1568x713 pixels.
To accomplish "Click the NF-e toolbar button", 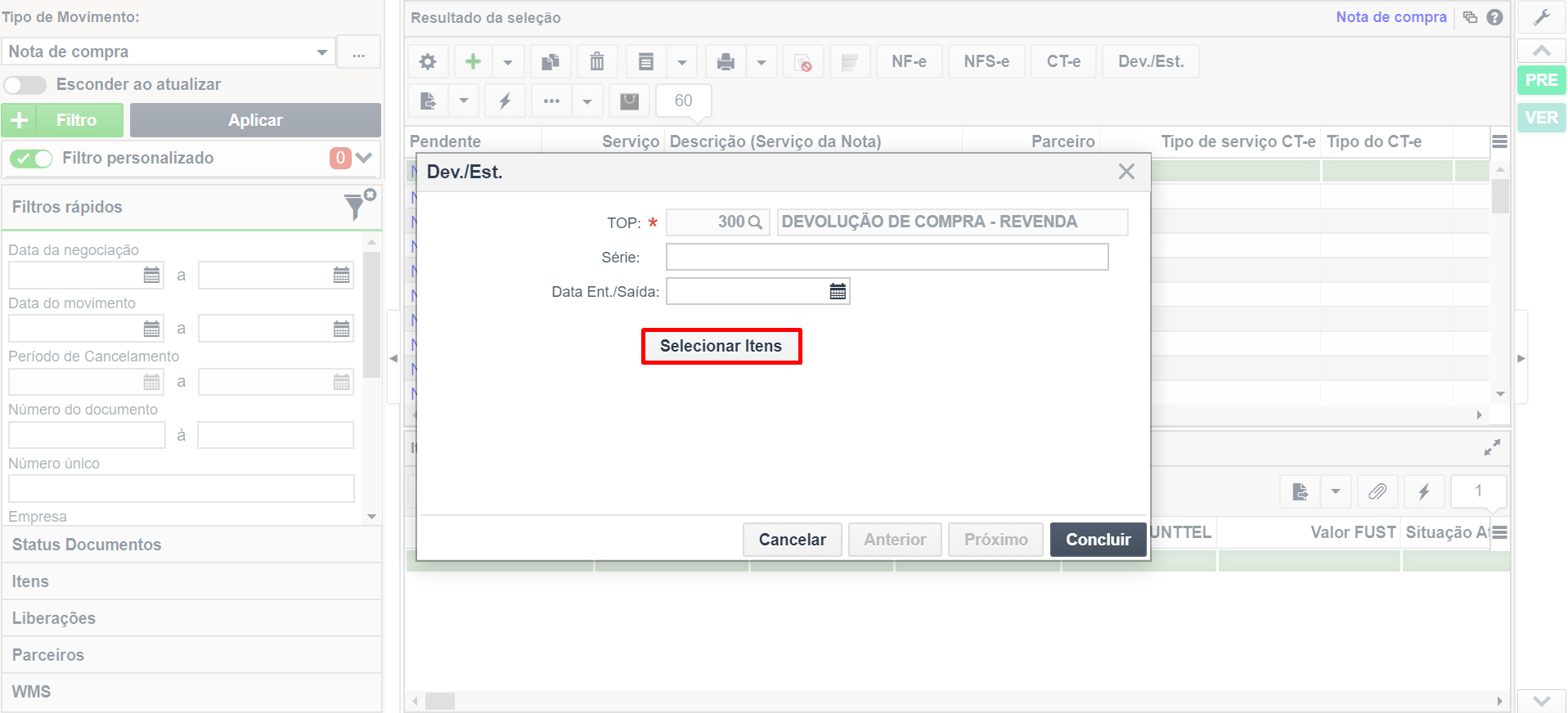I will click(909, 61).
